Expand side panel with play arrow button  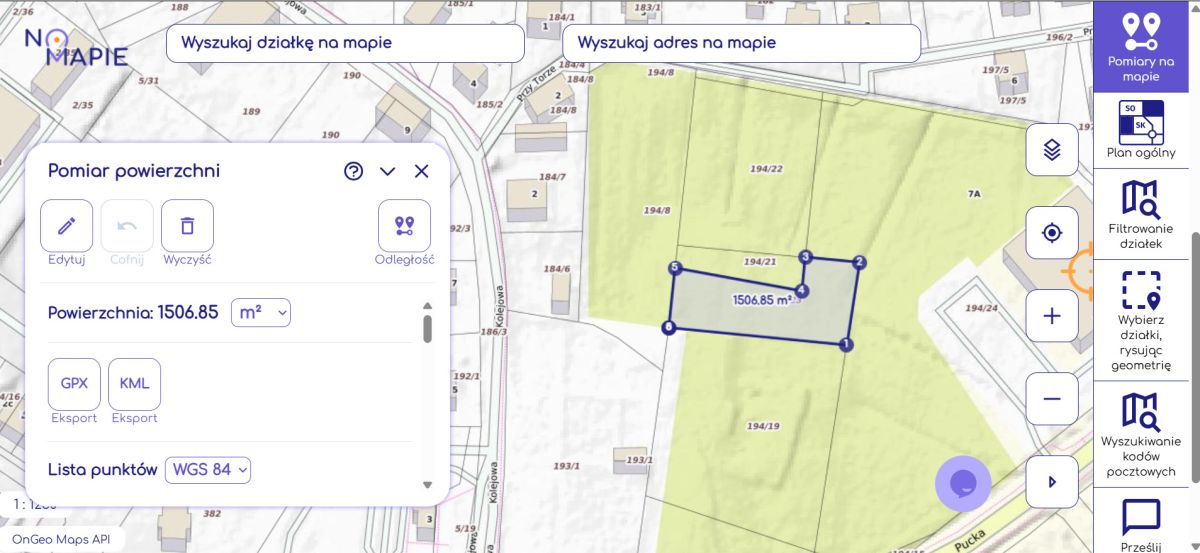pyautogui.click(x=1052, y=482)
